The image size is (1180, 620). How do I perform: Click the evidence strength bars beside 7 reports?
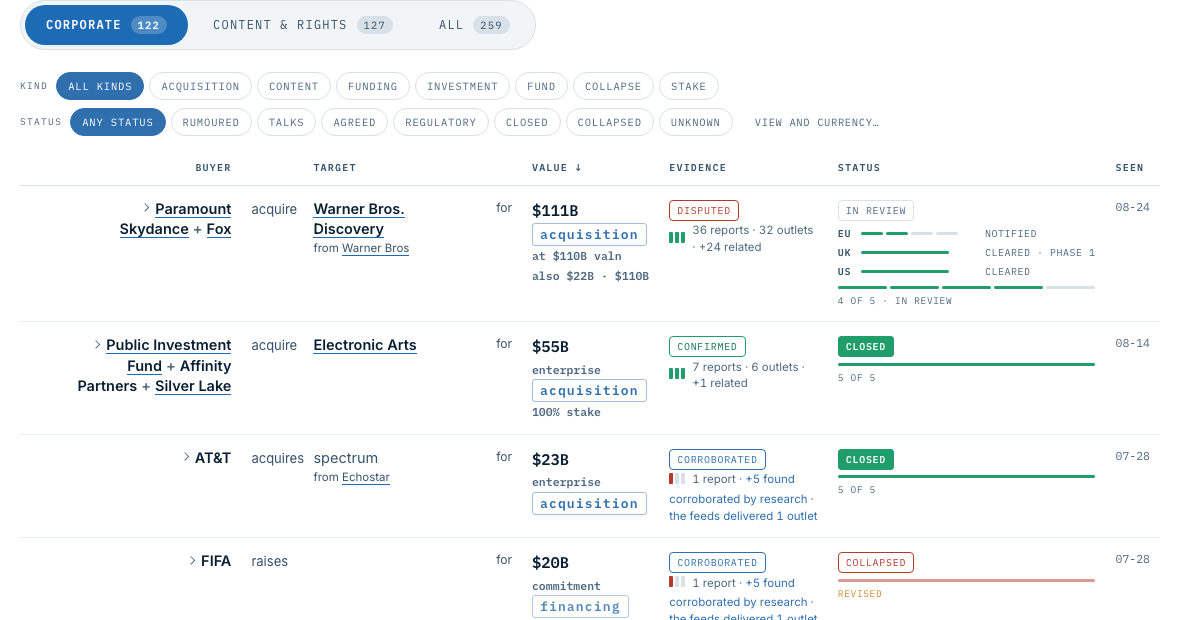[x=677, y=373]
